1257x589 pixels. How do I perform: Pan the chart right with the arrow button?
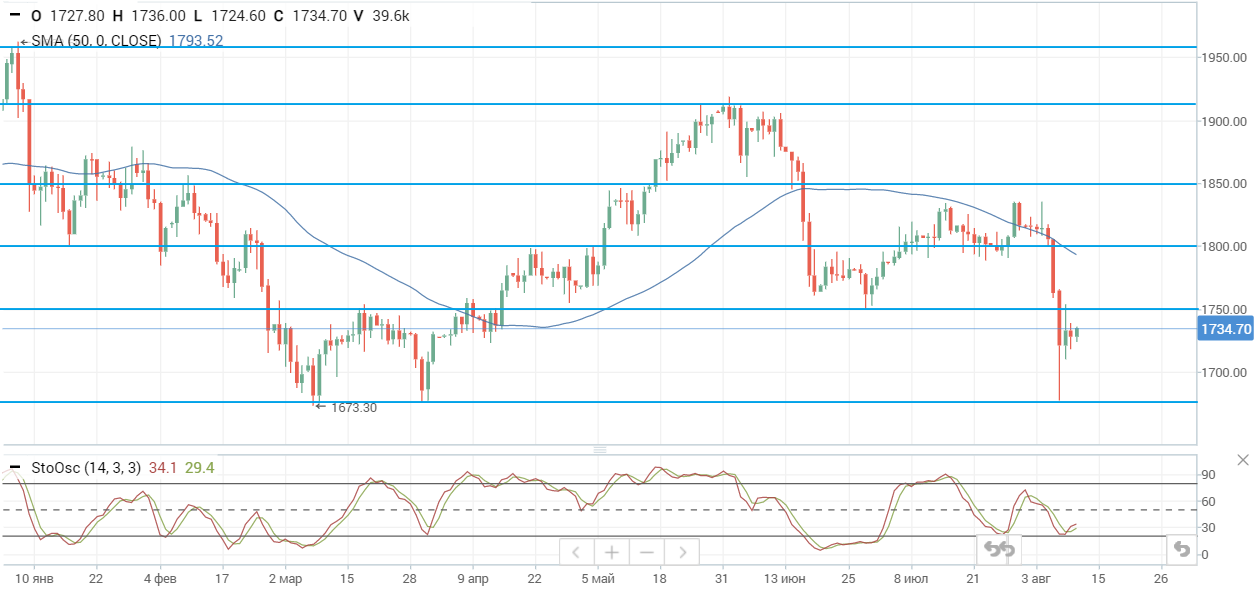click(681, 552)
